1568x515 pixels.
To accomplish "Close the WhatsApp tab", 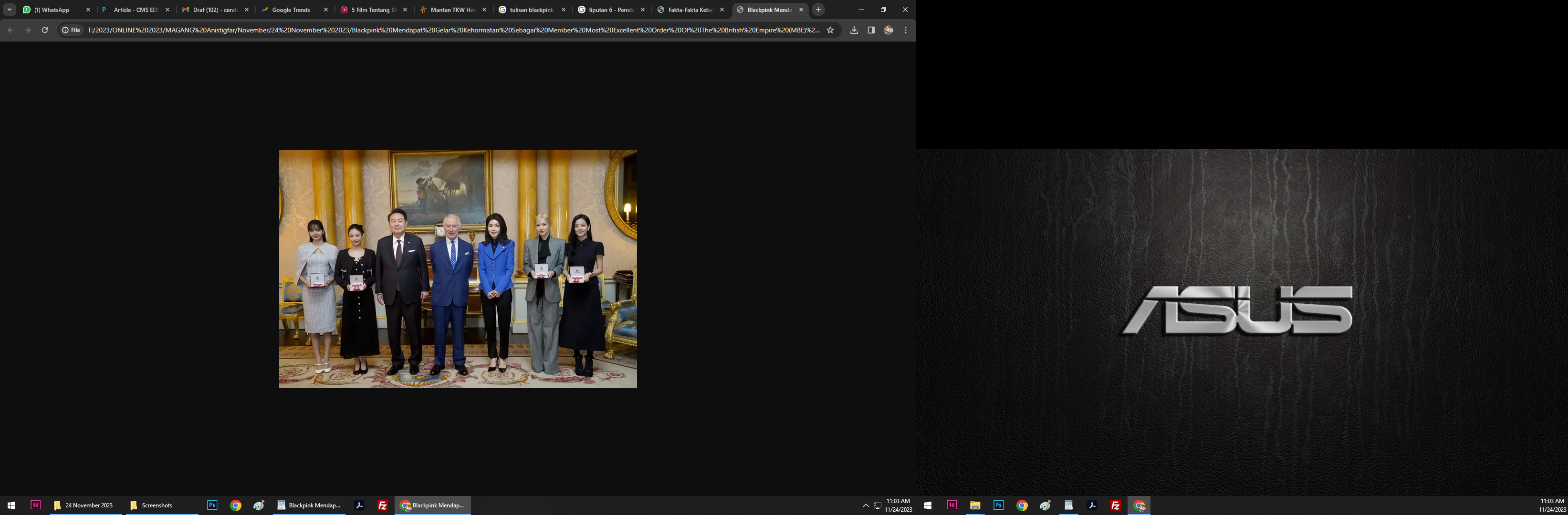I will coord(88,10).
